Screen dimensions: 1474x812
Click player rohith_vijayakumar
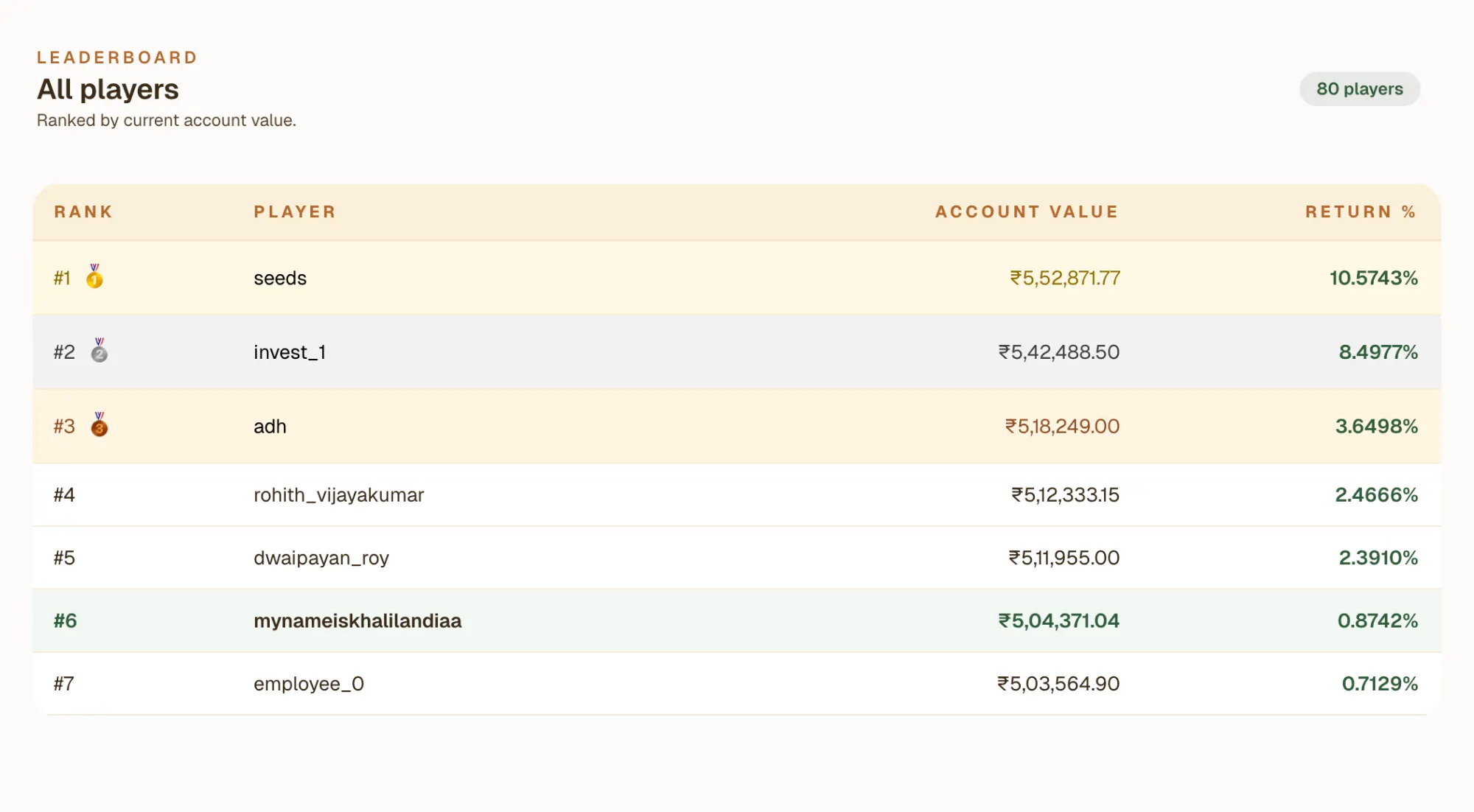(338, 495)
